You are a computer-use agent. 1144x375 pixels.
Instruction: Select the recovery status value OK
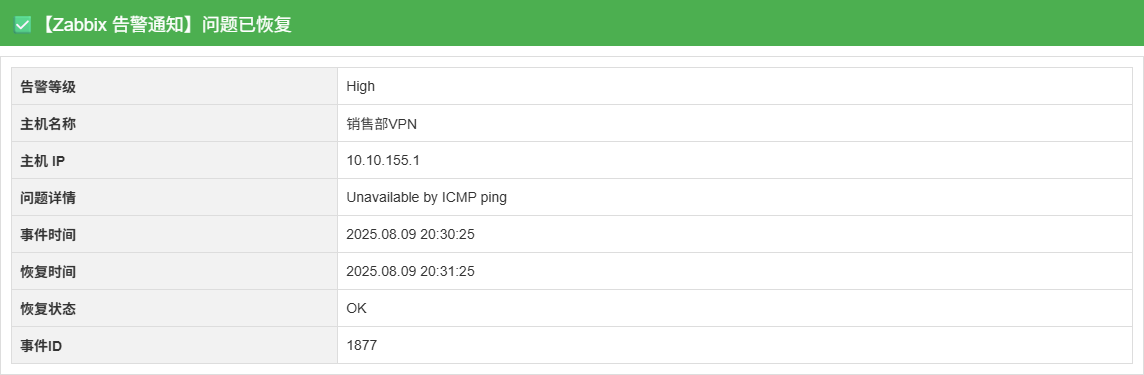click(x=357, y=309)
